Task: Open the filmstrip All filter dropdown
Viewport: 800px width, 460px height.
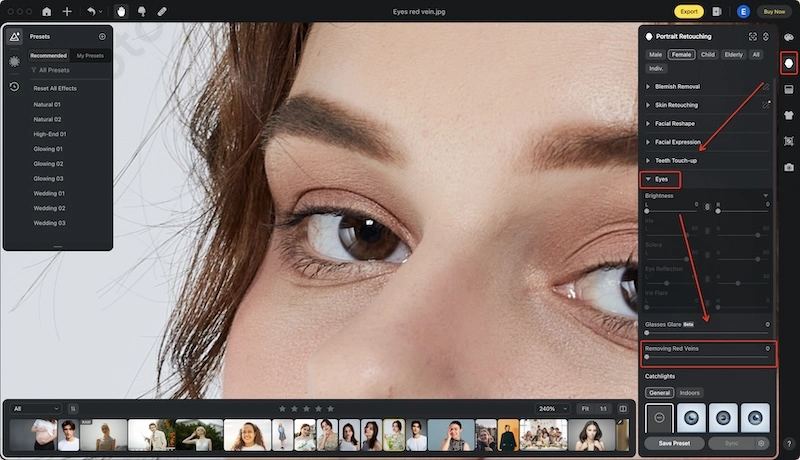Action: click(x=36, y=408)
